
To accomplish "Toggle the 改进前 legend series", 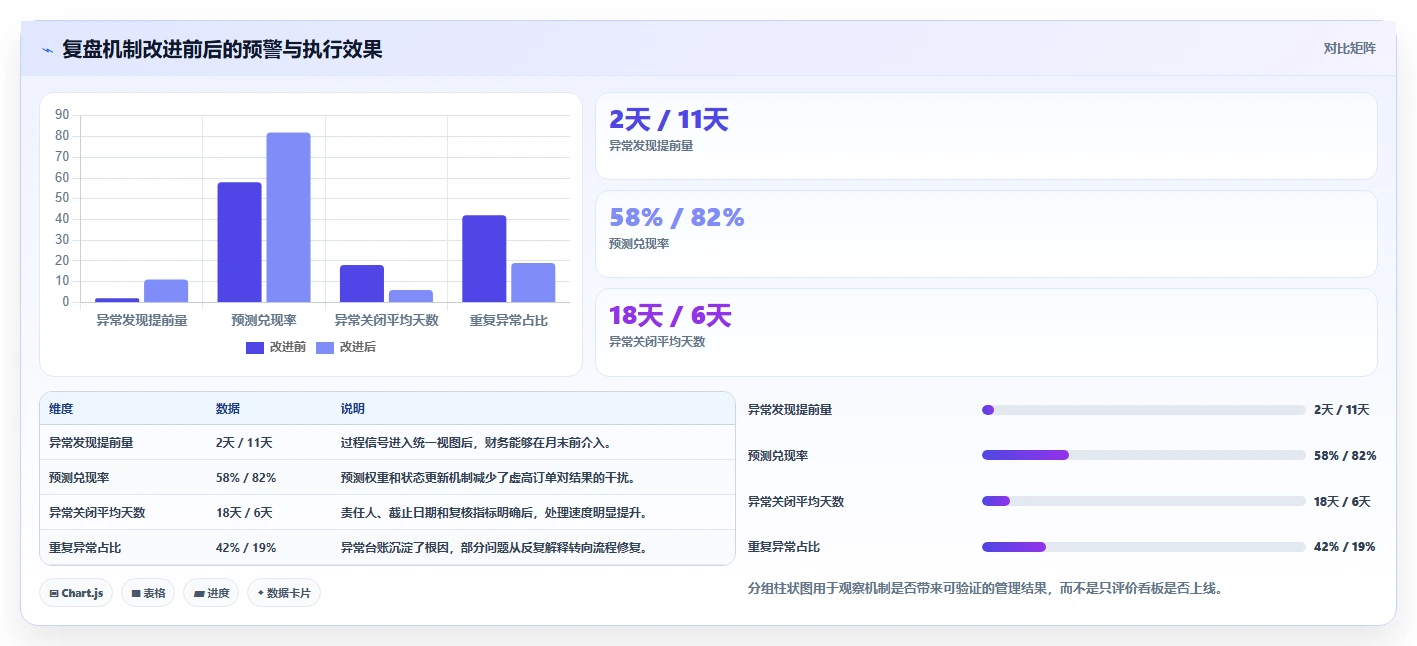I will [x=276, y=347].
